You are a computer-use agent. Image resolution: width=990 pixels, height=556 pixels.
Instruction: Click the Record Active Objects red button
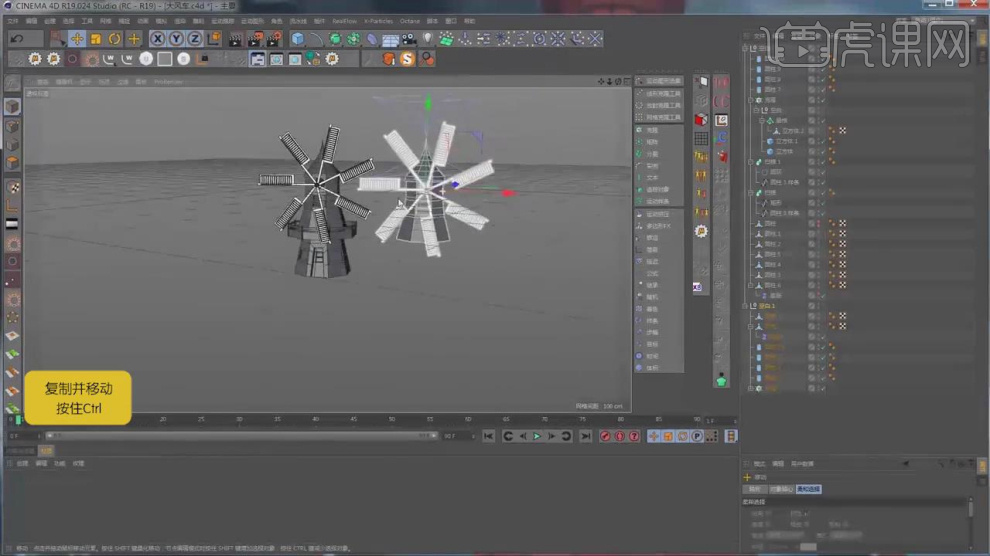tap(606, 436)
